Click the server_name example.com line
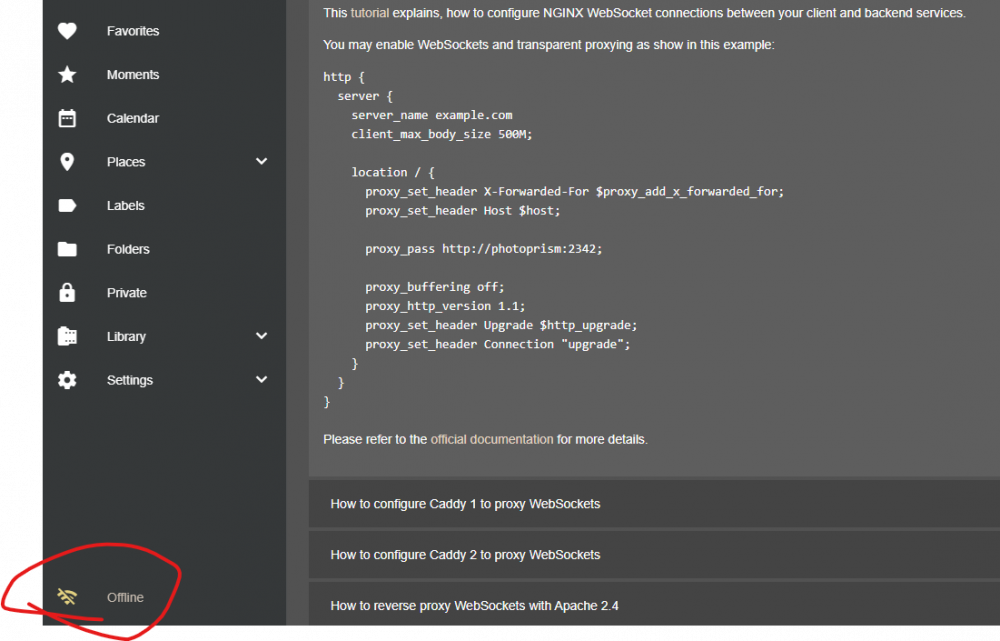This screenshot has height=641, width=1000. [432, 115]
